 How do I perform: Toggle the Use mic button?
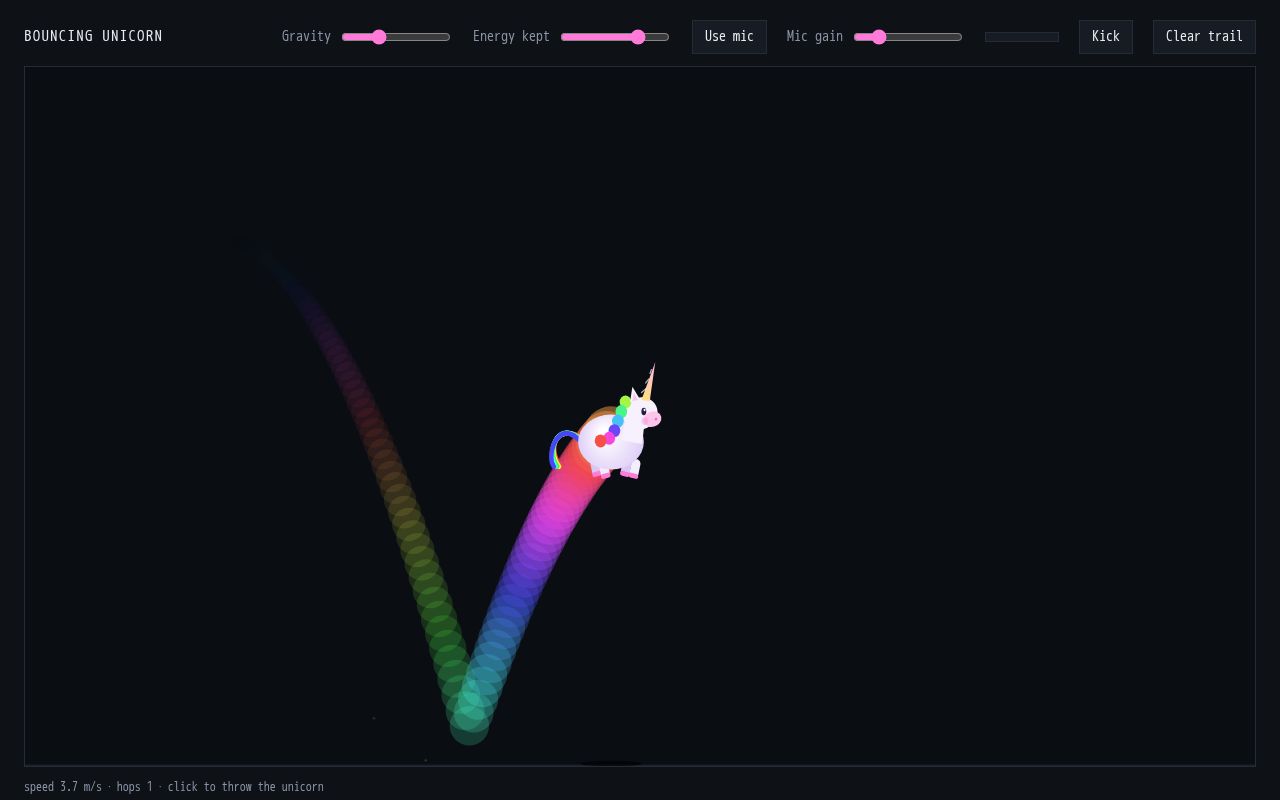coord(729,37)
